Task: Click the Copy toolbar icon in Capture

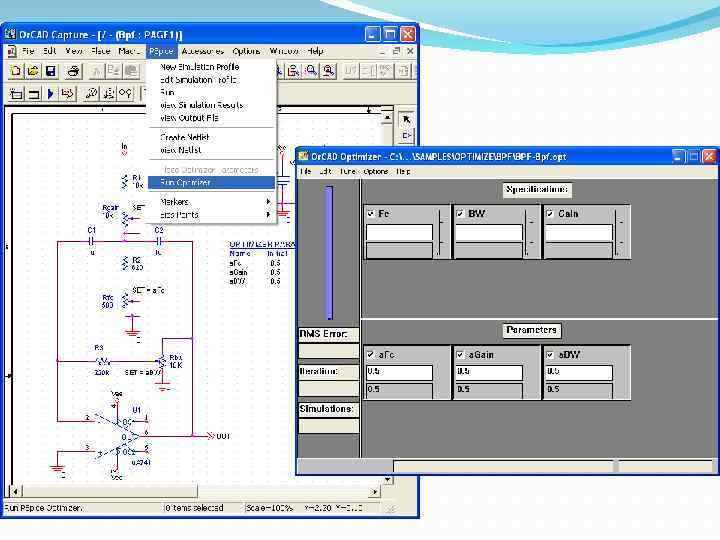Action: click(113, 71)
